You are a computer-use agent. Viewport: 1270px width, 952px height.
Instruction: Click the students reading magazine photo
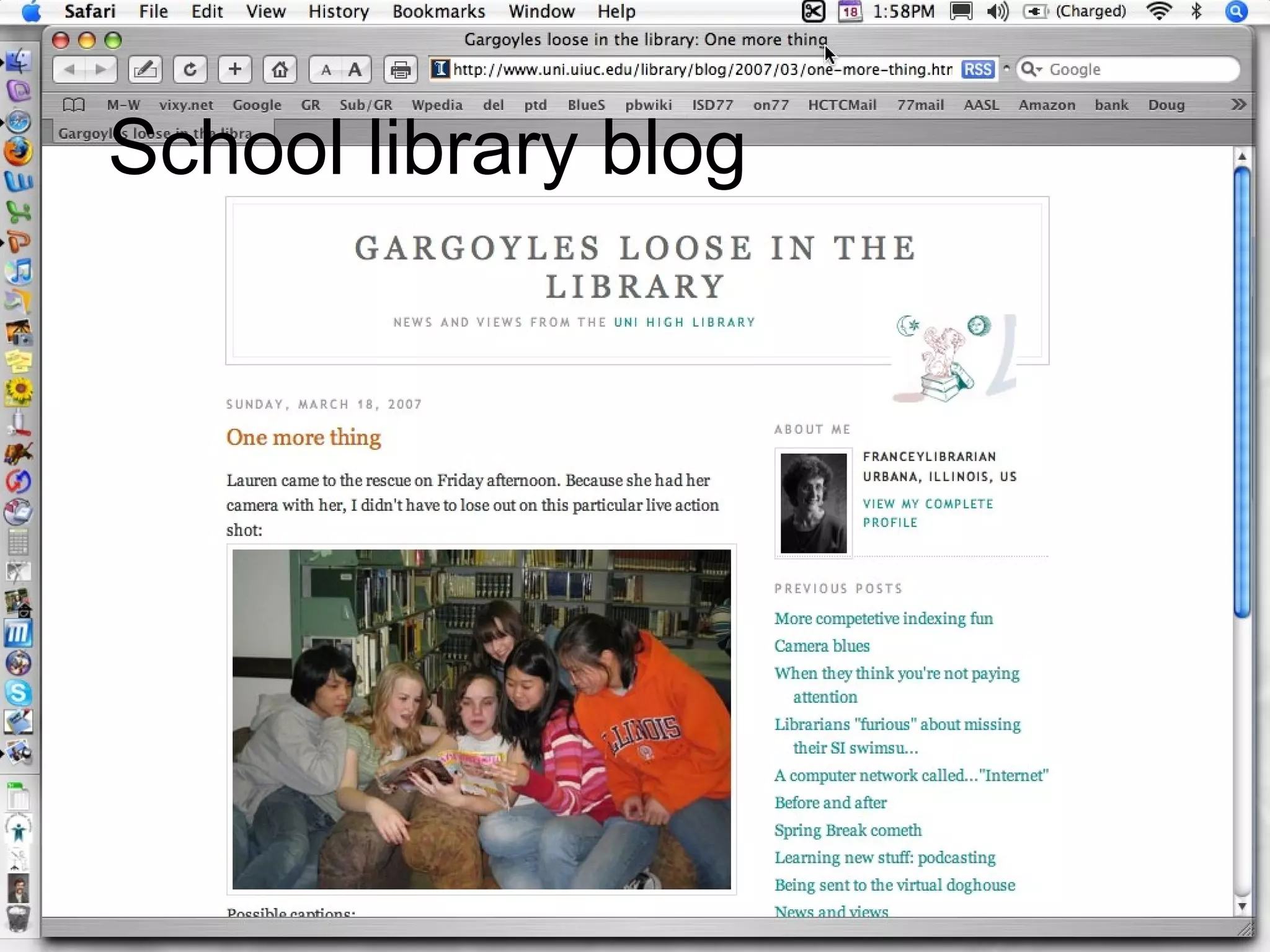pyautogui.click(x=482, y=720)
